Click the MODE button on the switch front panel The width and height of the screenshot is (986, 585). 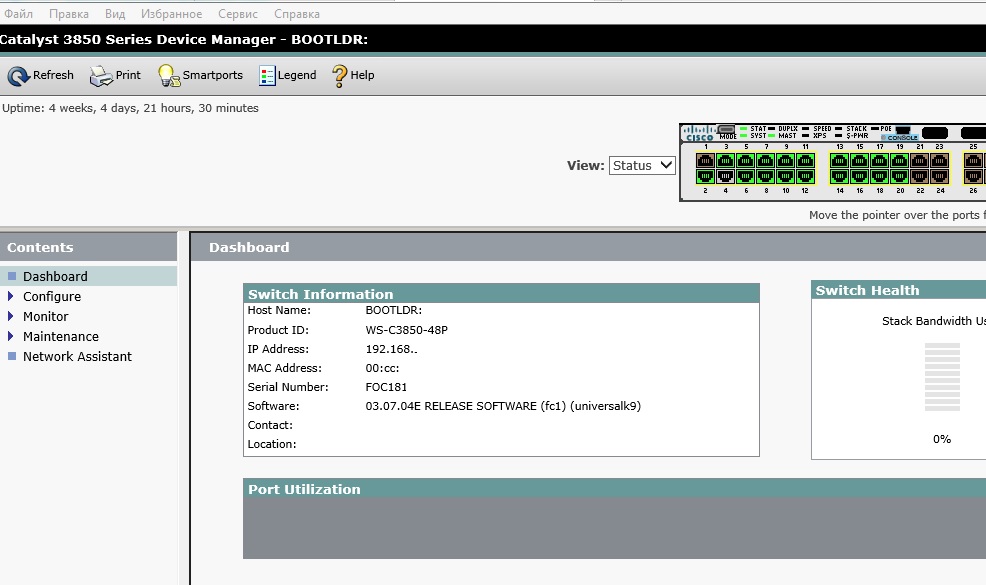[x=726, y=129]
